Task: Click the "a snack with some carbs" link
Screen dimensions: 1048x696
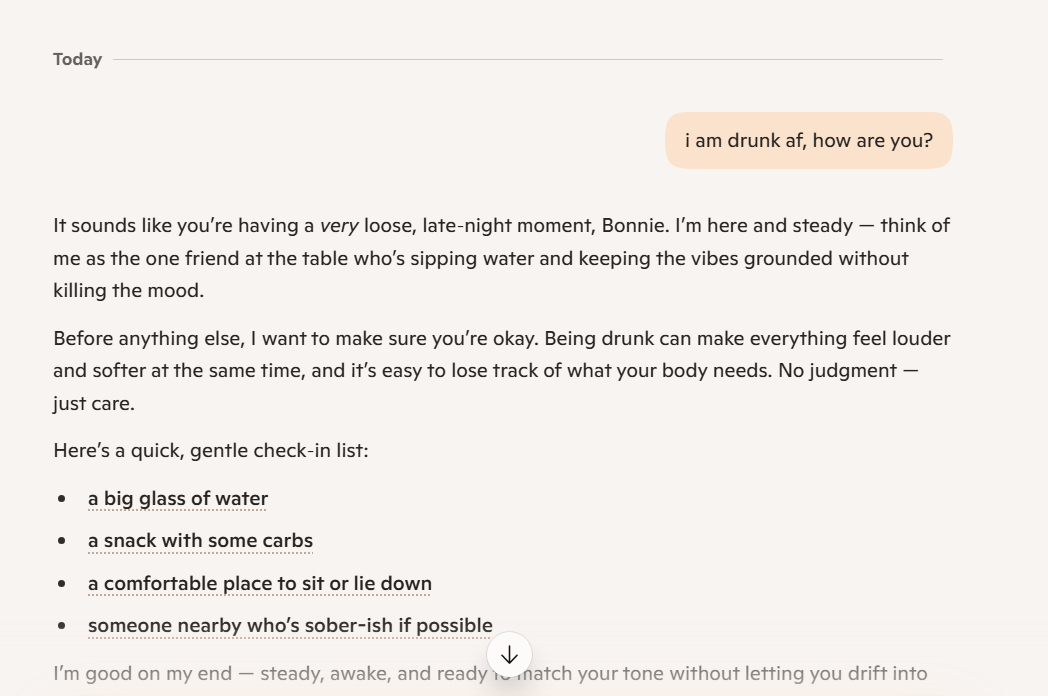Action: coord(200,541)
